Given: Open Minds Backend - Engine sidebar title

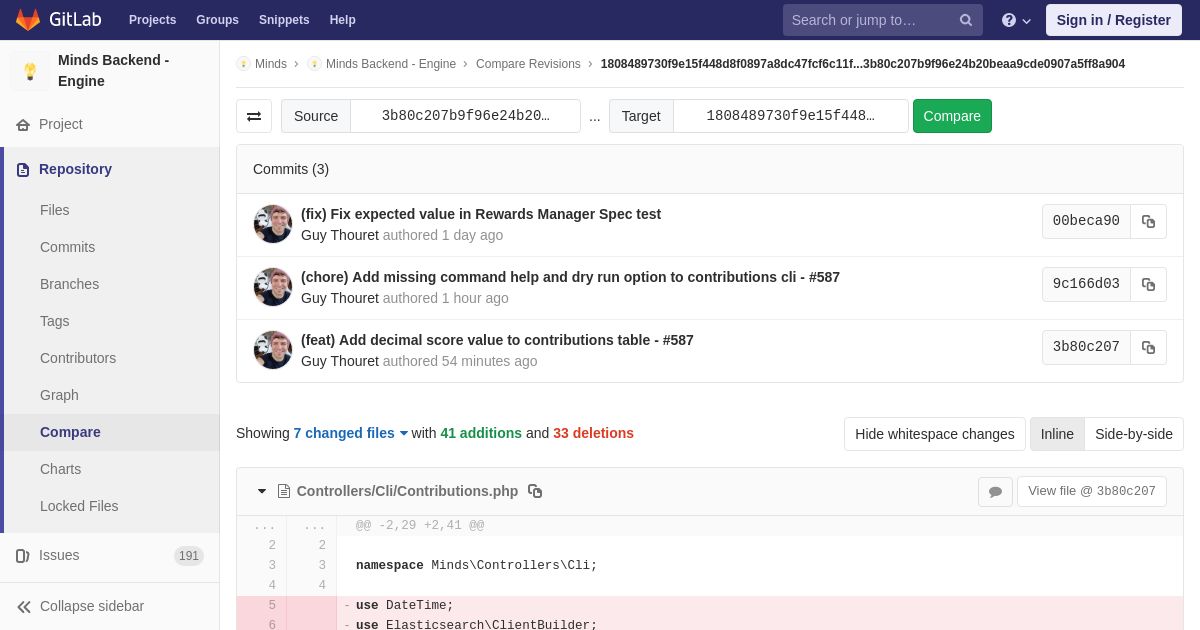Looking at the screenshot, I should click(113, 71).
